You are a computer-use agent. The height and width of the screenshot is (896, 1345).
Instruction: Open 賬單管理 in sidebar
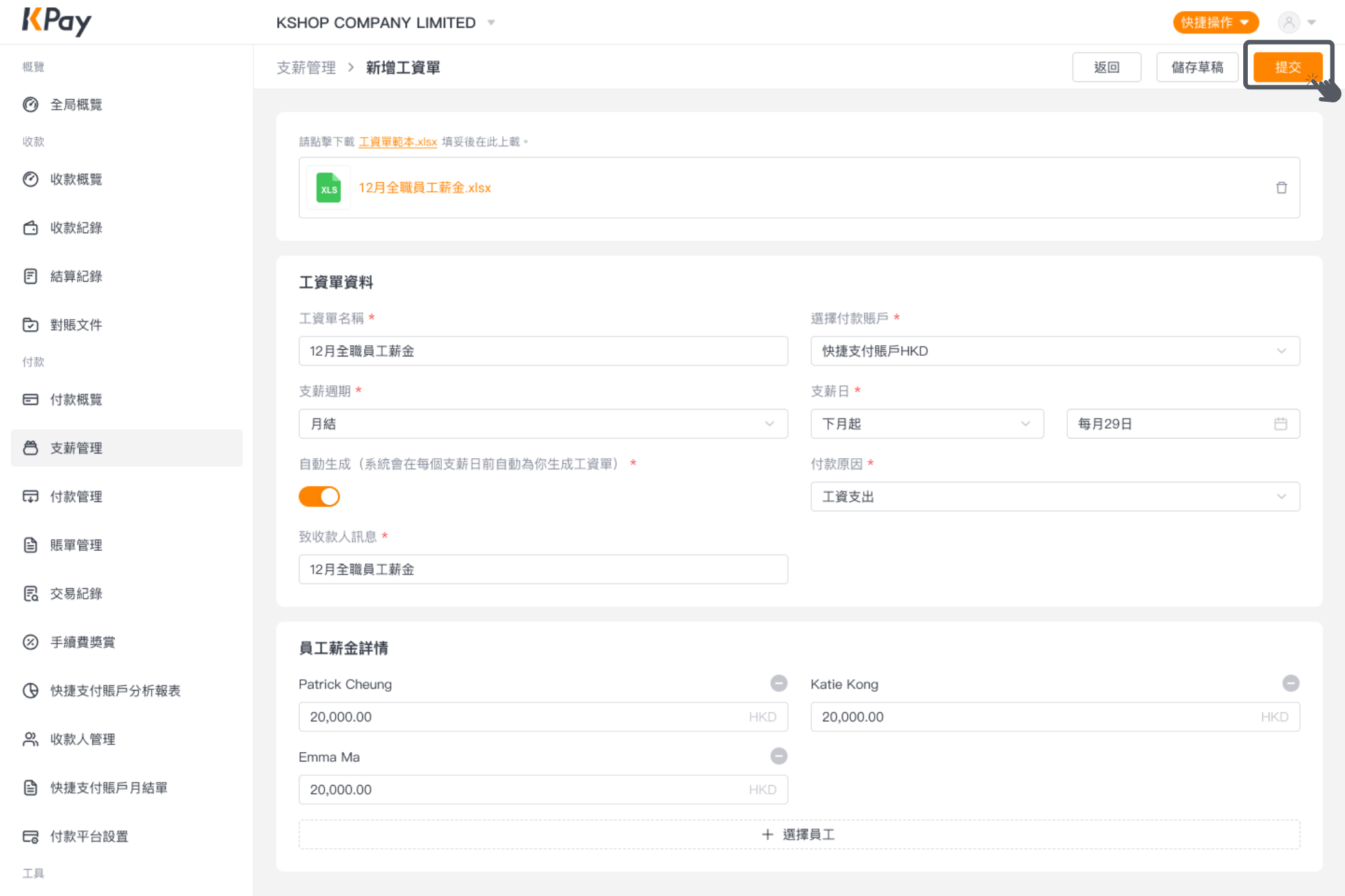click(x=127, y=545)
